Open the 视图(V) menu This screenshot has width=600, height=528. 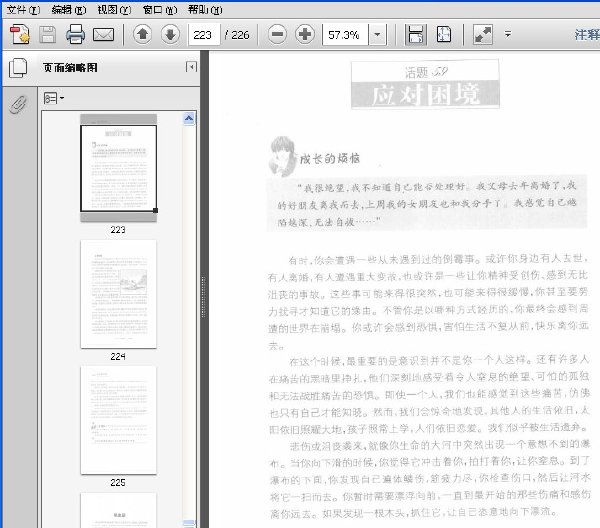pyautogui.click(x=114, y=10)
